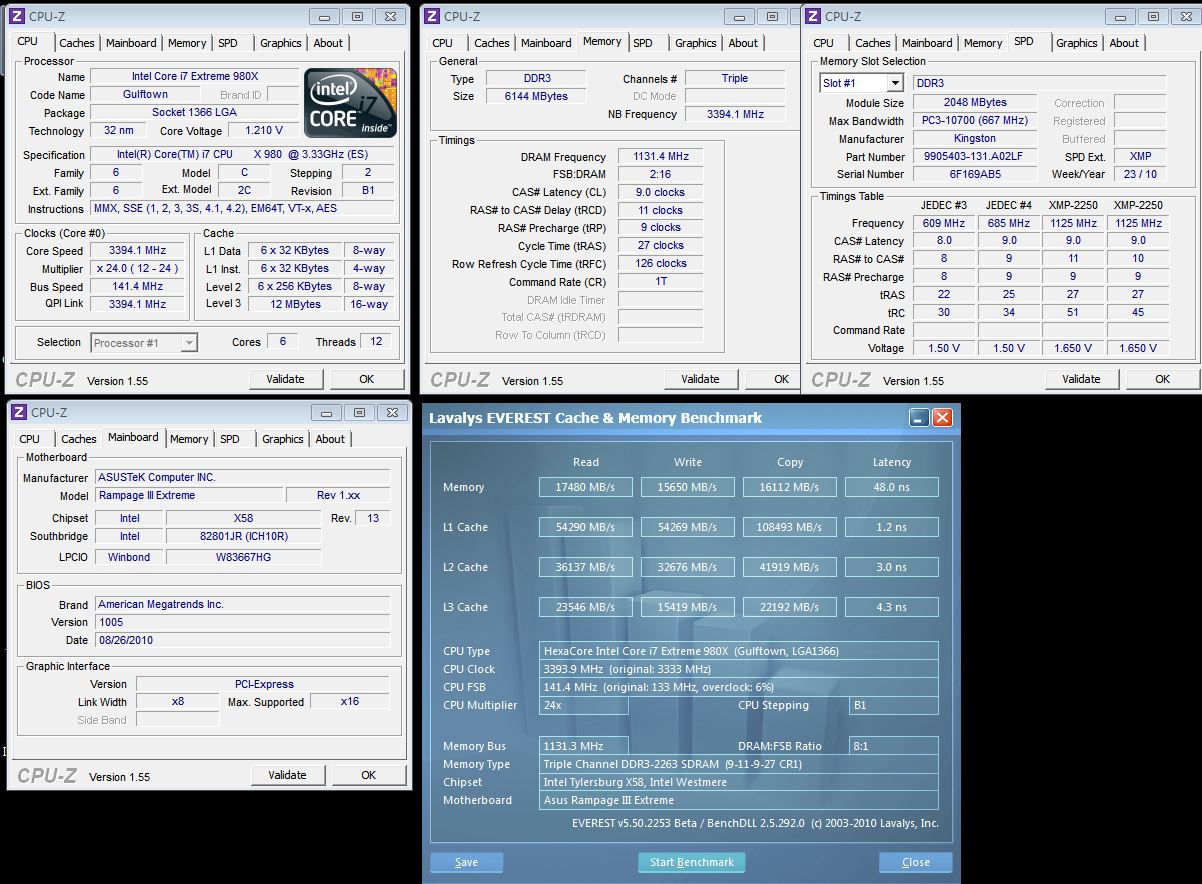Screen dimensions: 1202x884
Task: Open About tab in the CPU-Z motherboard window
Action: (330, 439)
